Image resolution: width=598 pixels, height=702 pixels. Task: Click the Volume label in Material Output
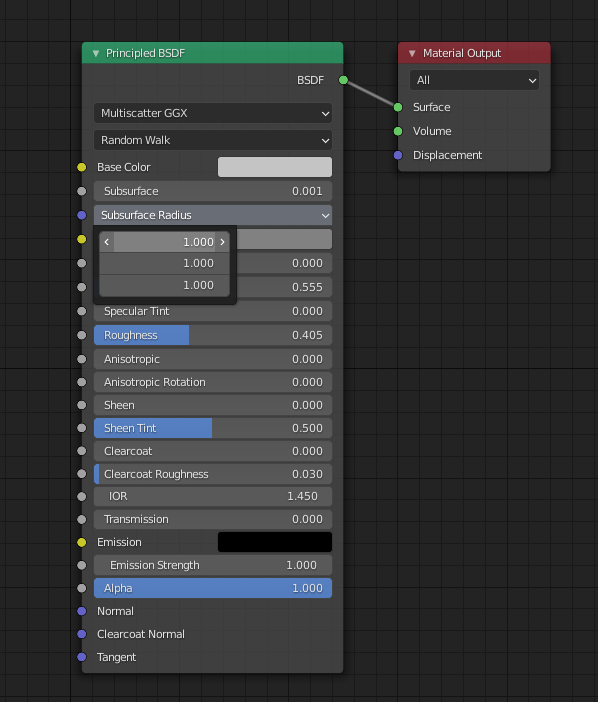(x=432, y=131)
